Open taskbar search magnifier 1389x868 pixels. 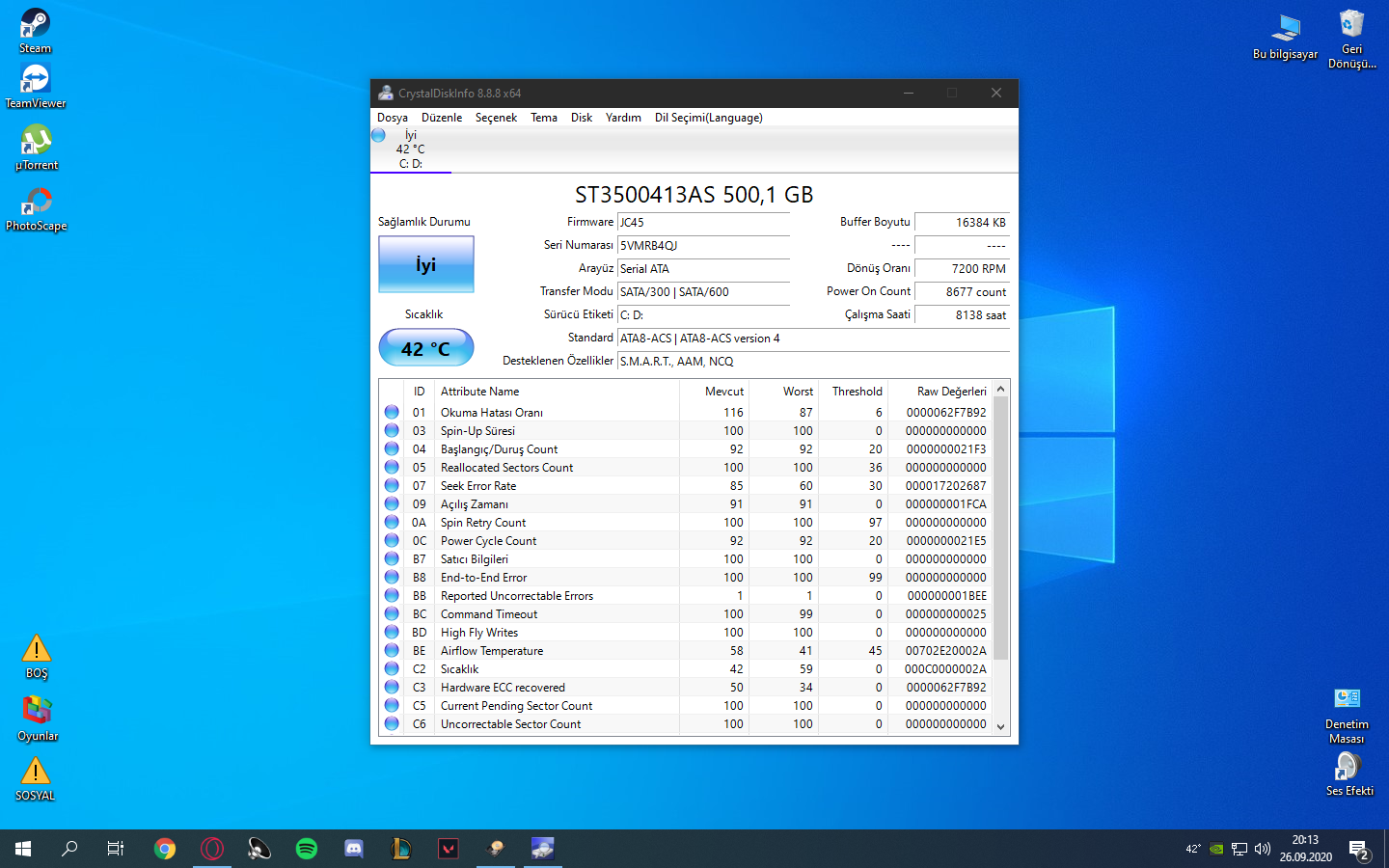pos(69,849)
